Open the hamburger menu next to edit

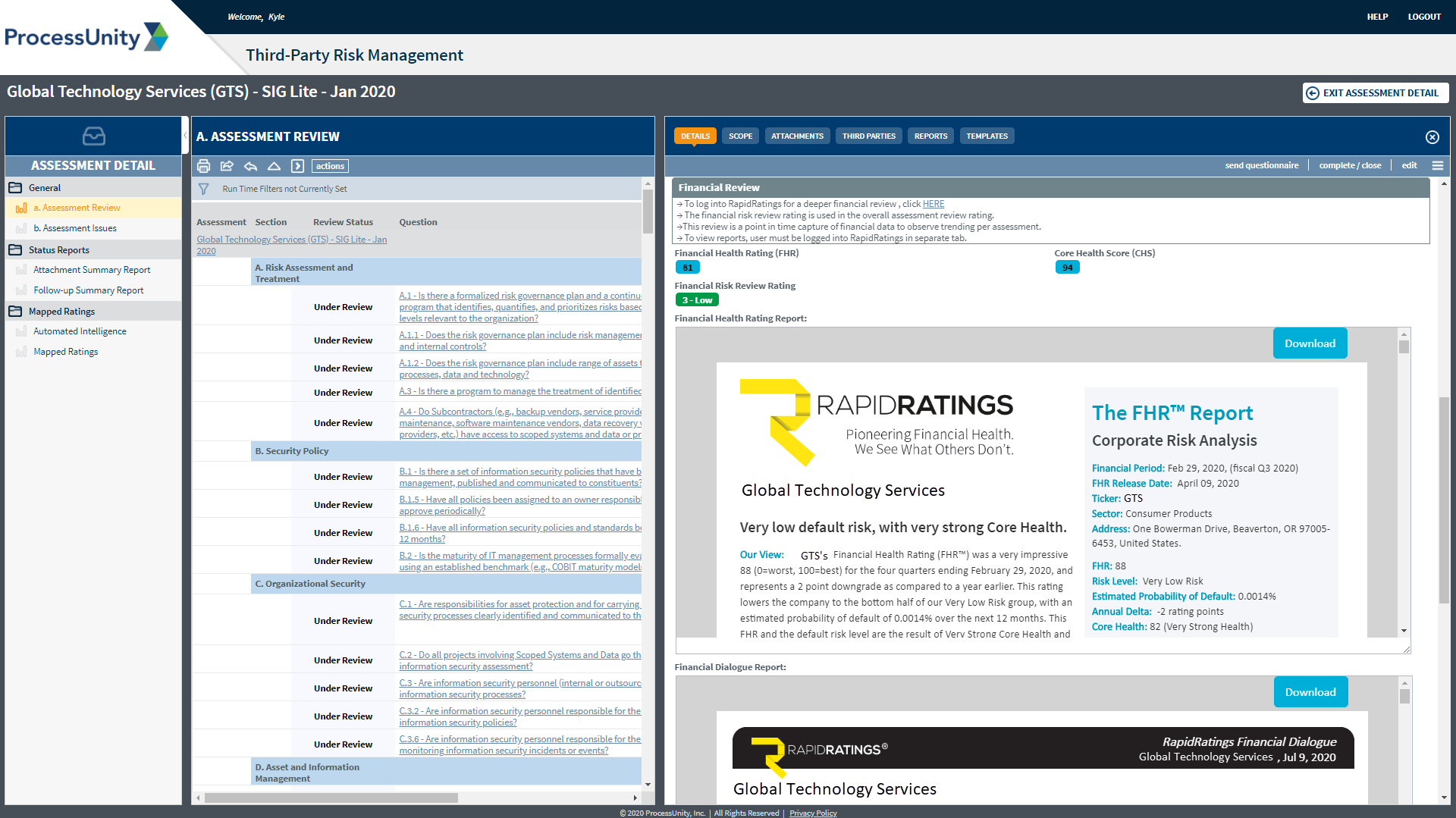coord(1437,165)
